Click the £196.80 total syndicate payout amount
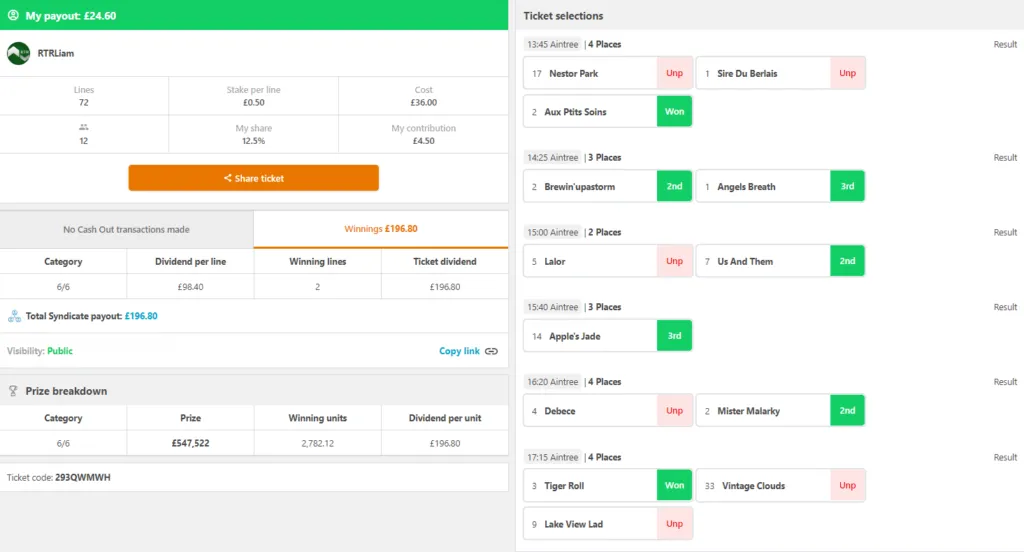The image size is (1024, 552). 141,316
